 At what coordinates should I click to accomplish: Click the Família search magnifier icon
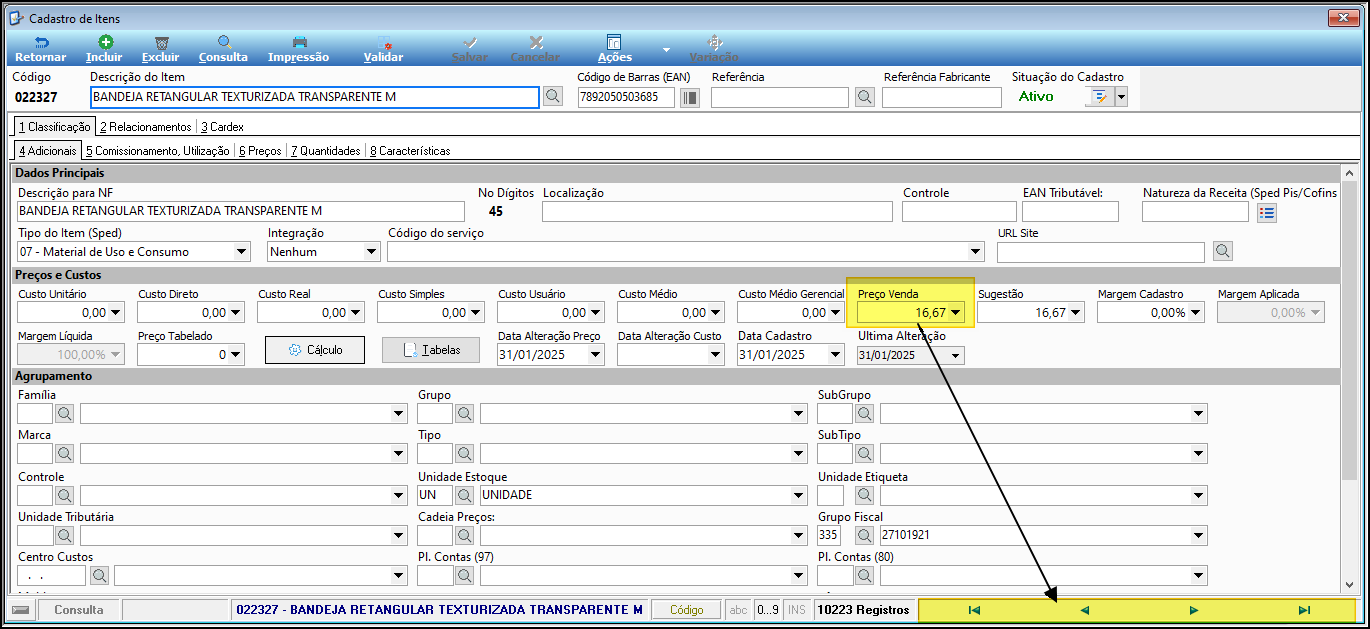[x=64, y=413]
